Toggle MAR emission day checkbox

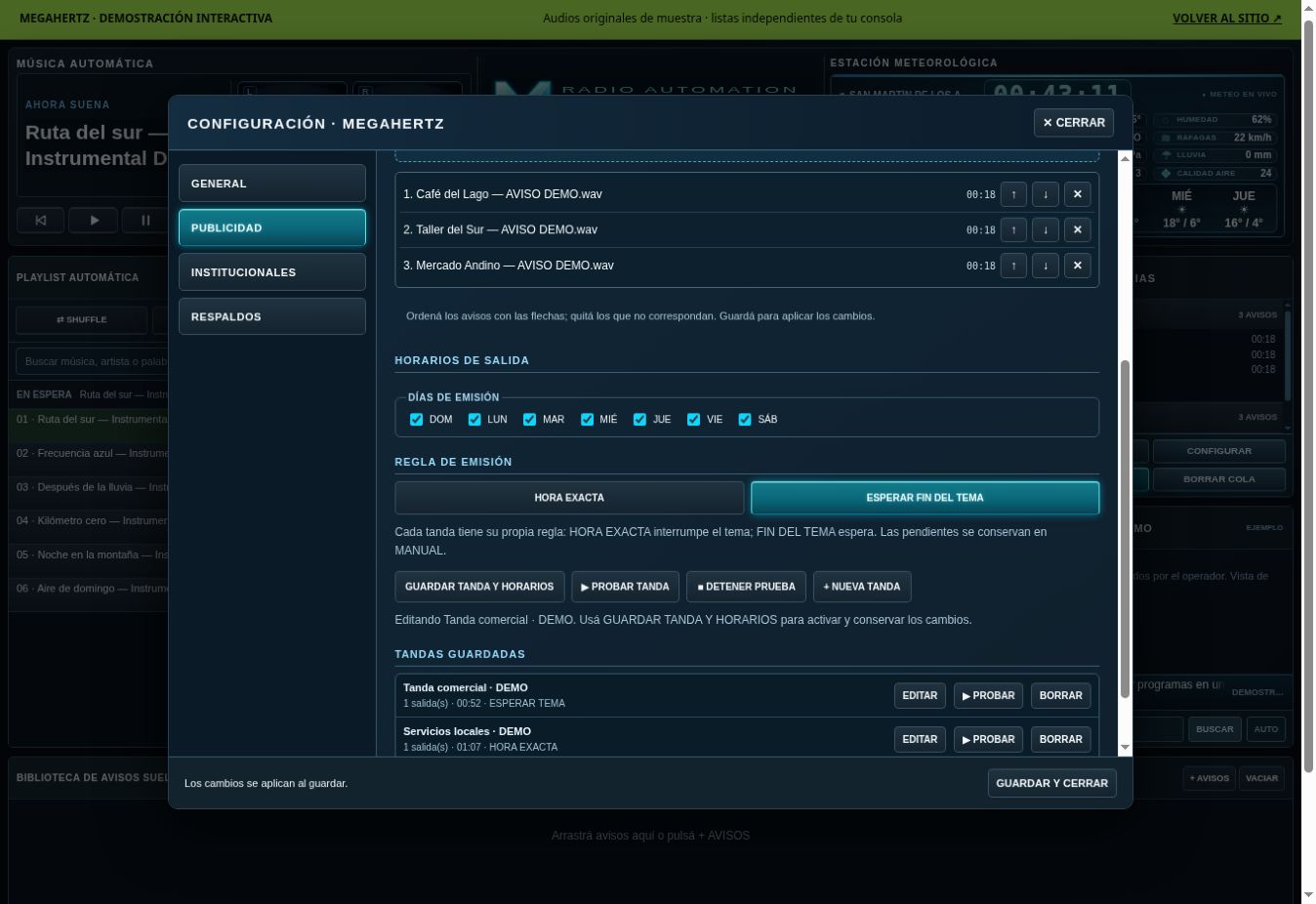click(x=529, y=420)
